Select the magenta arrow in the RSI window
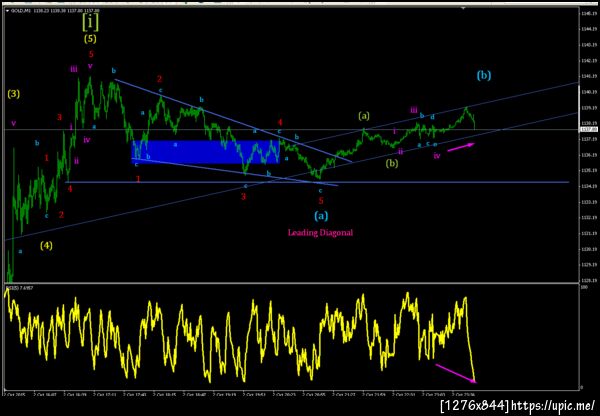Image resolution: width=600 pixels, height=416 pixels. [456, 373]
